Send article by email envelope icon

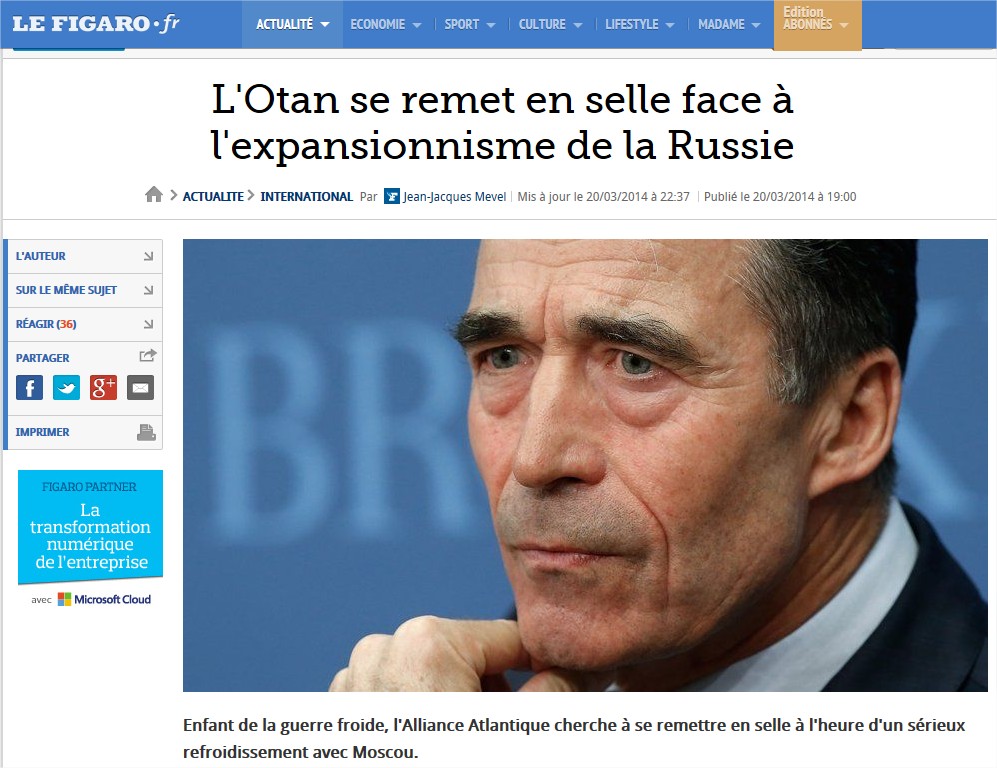[140, 387]
